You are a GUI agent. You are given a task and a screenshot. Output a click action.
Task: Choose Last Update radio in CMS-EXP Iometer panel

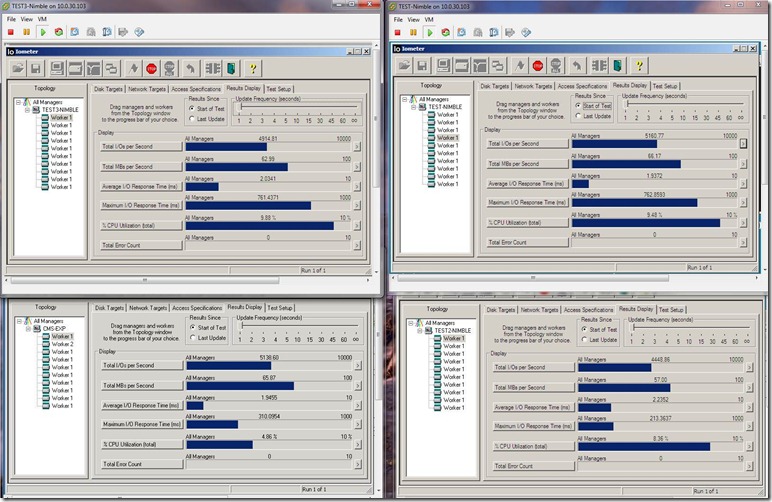[x=191, y=337]
